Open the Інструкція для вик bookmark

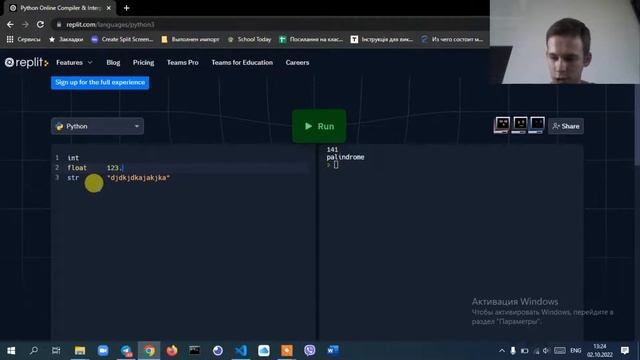tap(382, 39)
